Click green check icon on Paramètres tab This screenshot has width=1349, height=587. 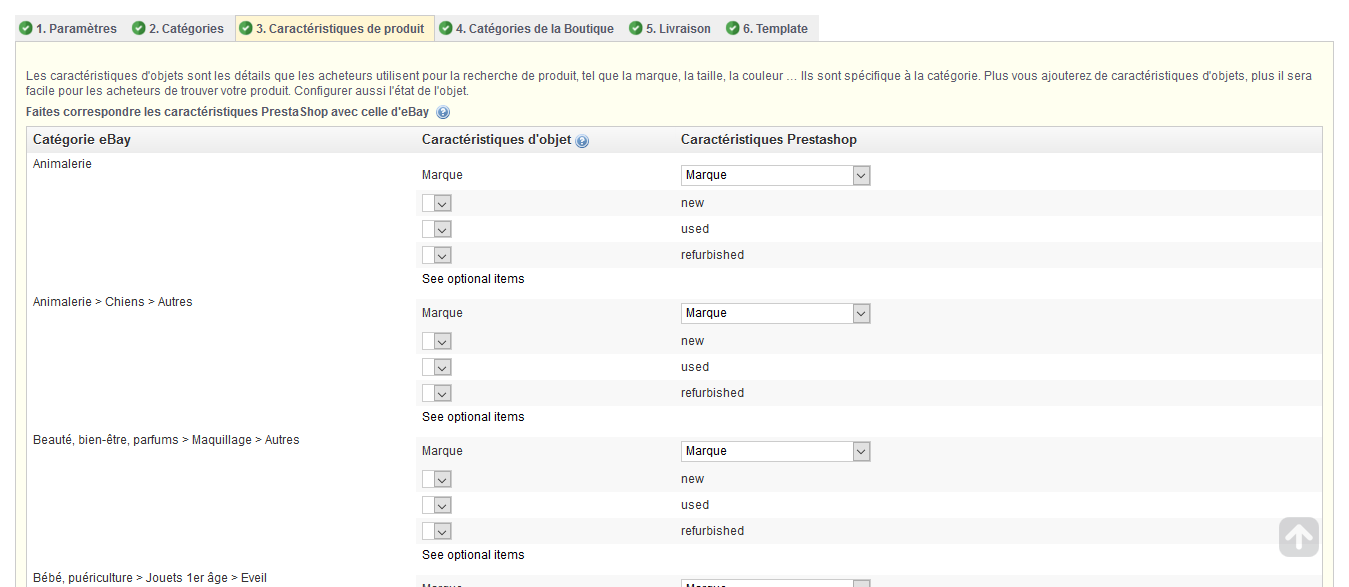(26, 29)
